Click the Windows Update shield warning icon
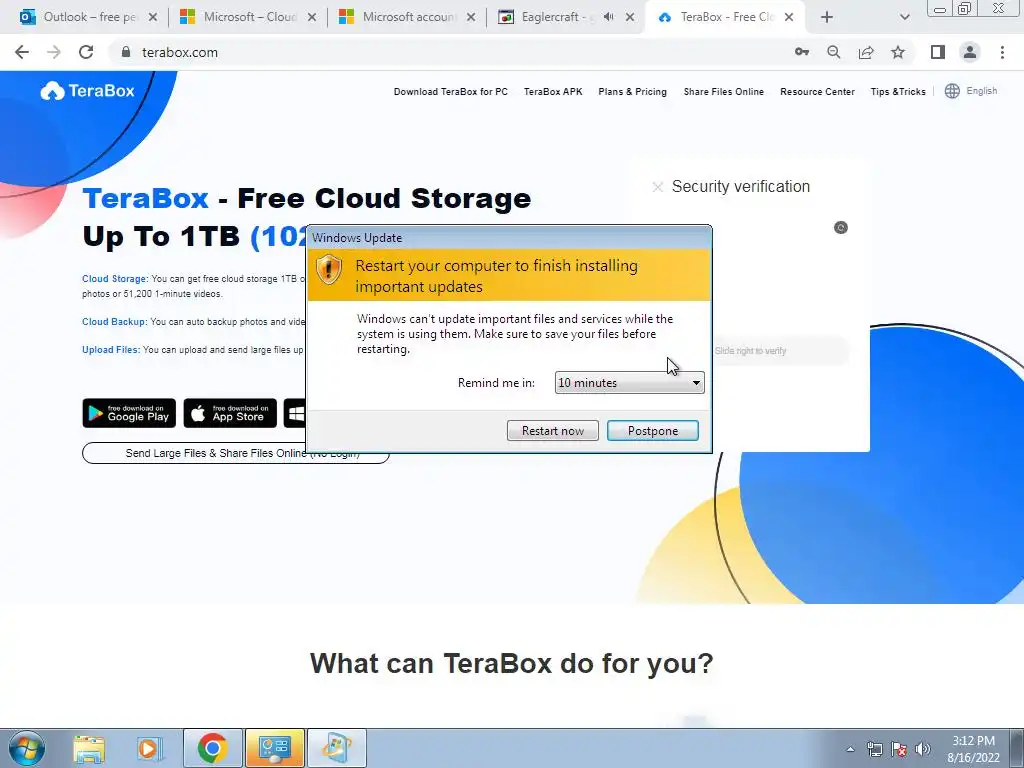The height and width of the screenshot is (768, 1024). [328, 269]
